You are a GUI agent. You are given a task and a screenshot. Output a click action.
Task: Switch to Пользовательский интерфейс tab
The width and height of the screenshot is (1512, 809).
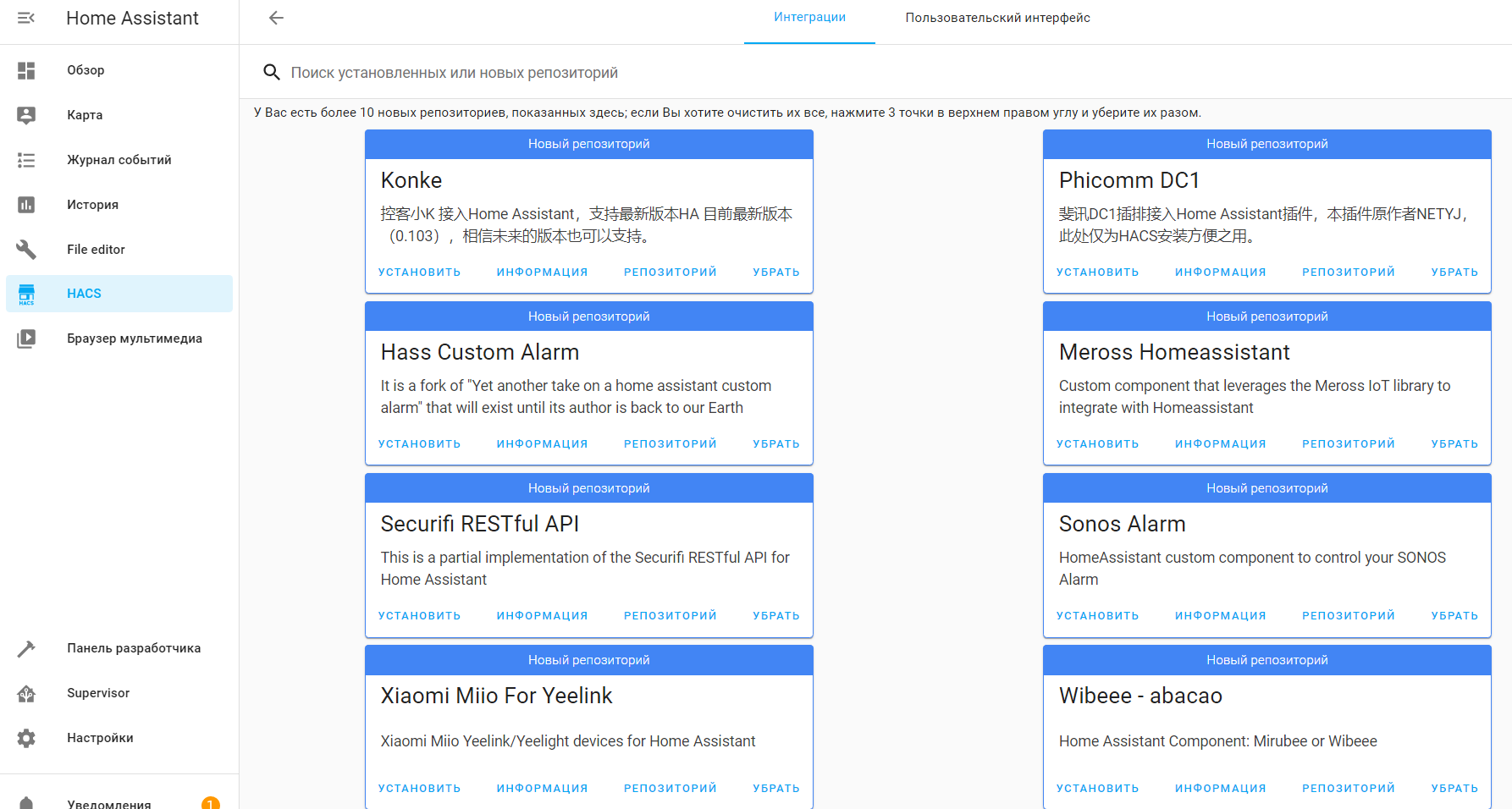pos(997,18)
